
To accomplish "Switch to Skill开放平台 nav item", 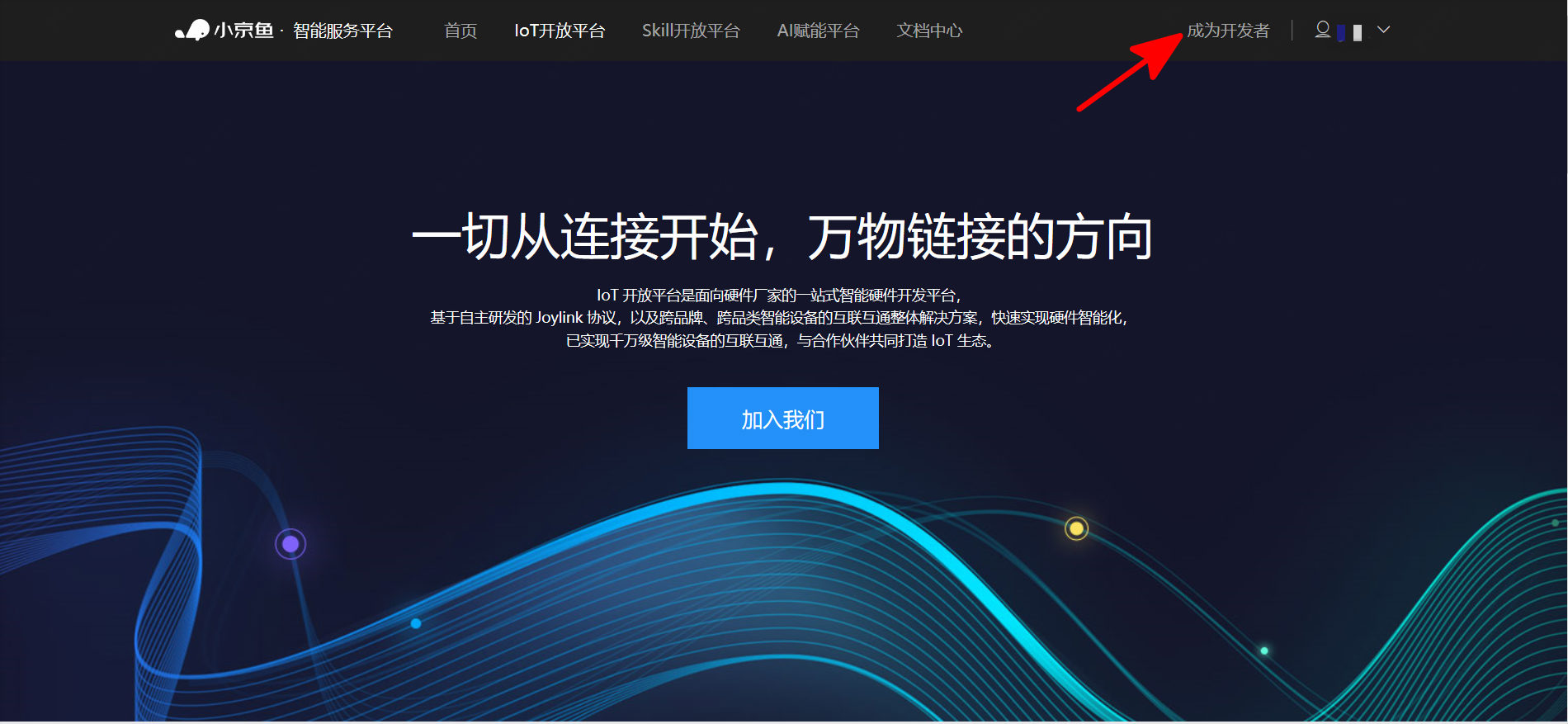I will 691,31.
